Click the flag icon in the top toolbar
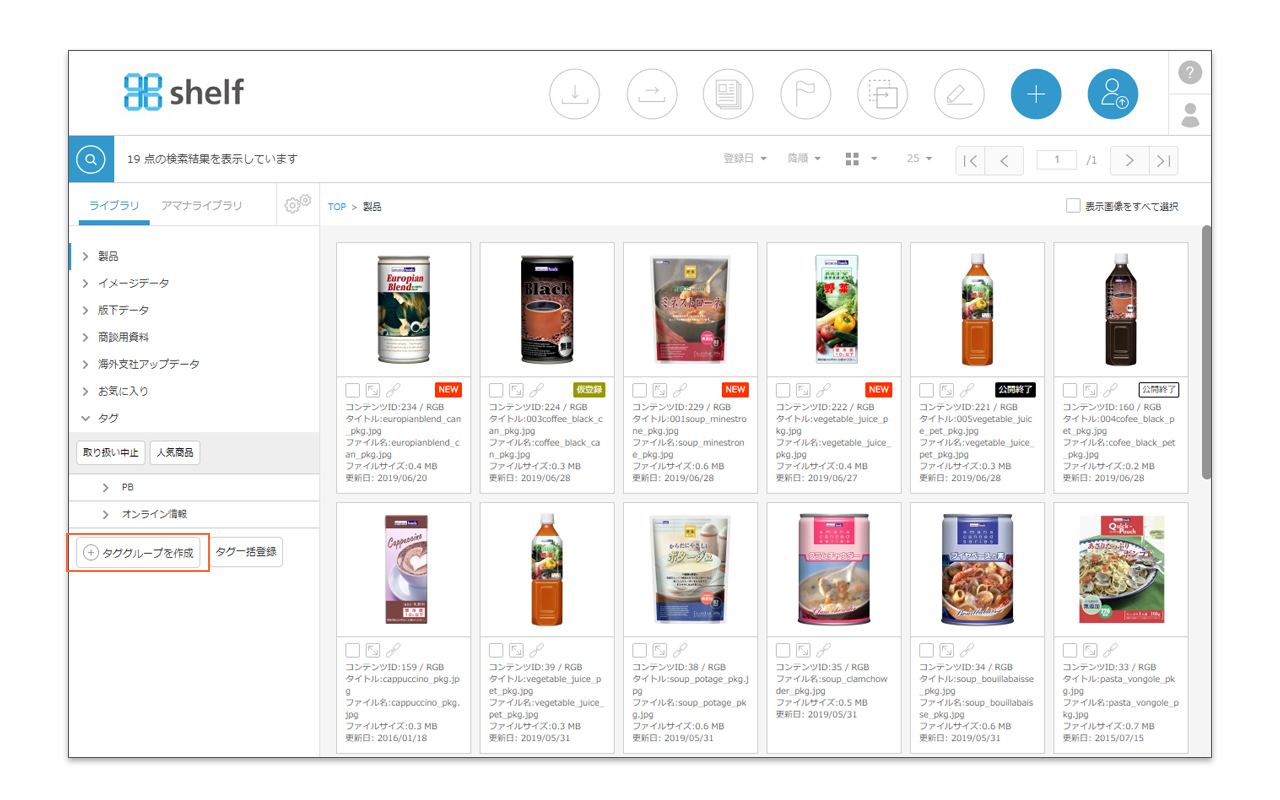The height and width of the screenshot is (800, 1280). click(805, 95)
